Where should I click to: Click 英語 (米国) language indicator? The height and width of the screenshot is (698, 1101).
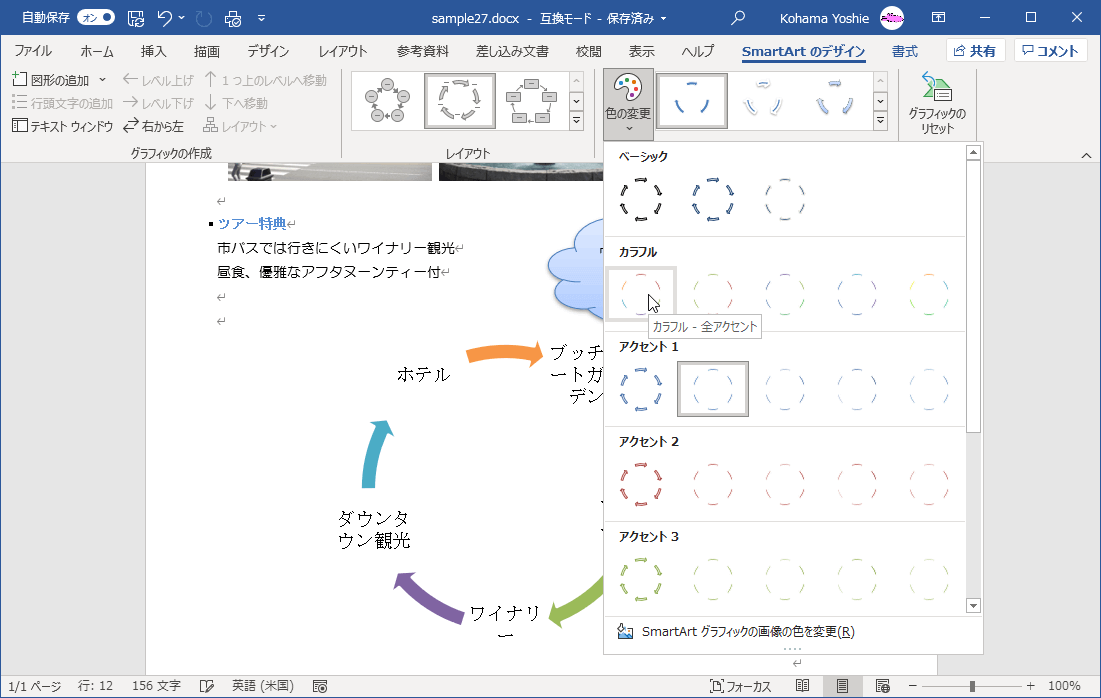point(263,686)
